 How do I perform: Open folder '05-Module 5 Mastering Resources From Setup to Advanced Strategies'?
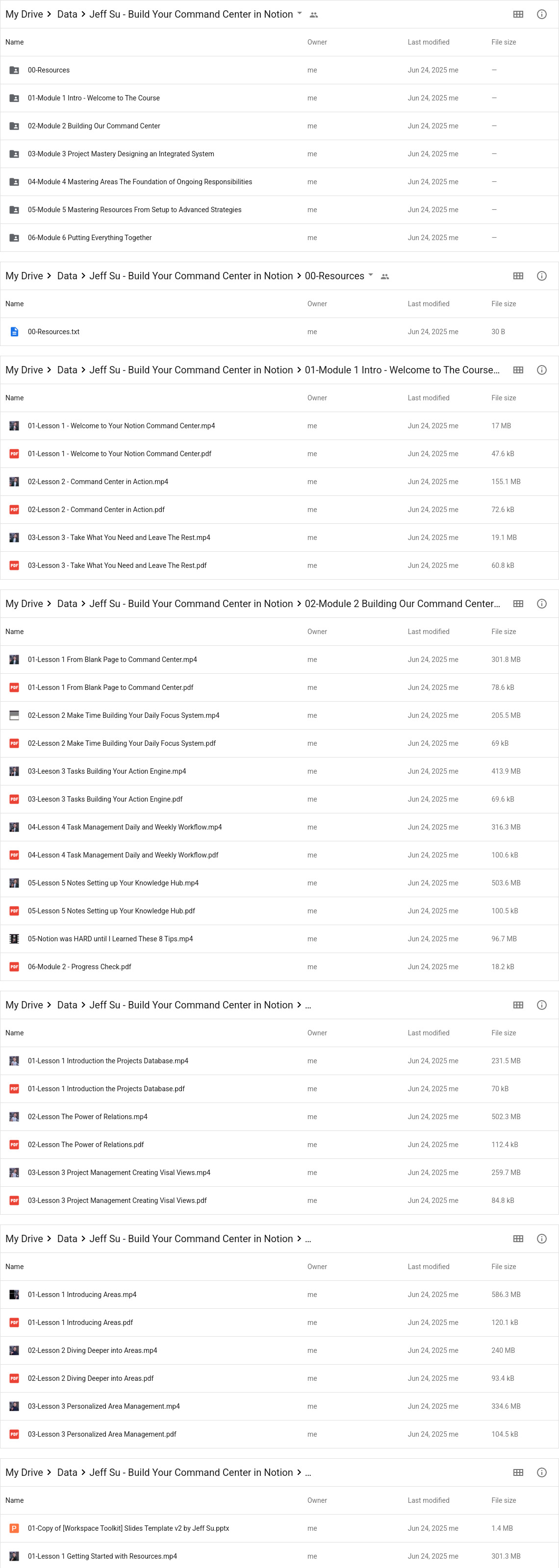pos(279,210)
